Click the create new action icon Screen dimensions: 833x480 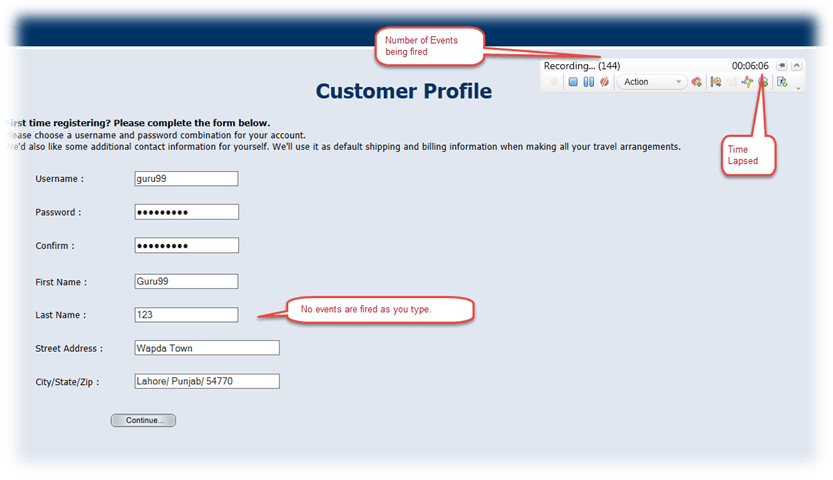tap(696, 82)
